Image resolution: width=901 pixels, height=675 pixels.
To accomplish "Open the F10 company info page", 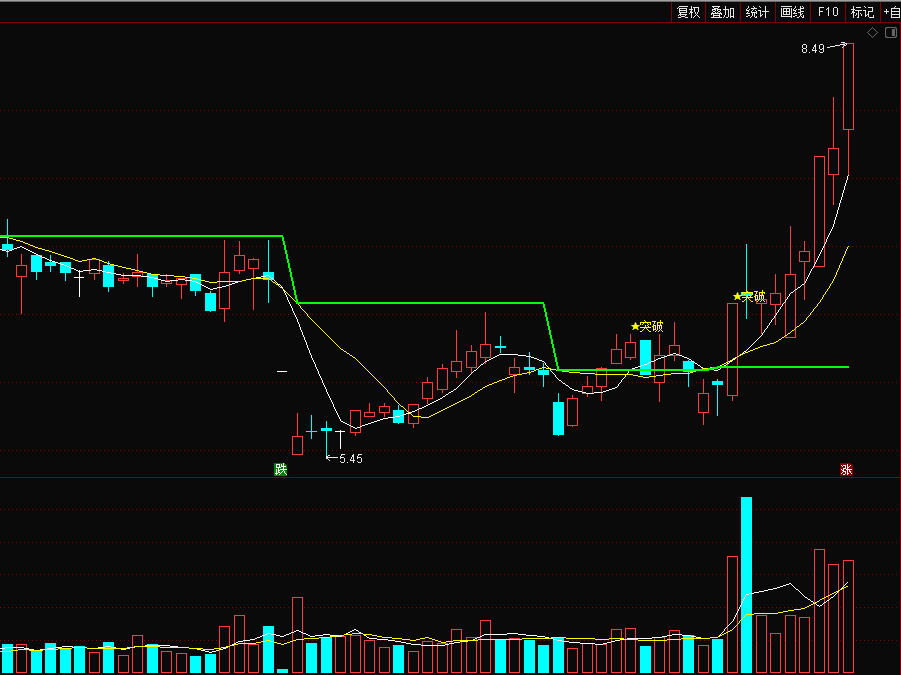I will click(828, 12).
